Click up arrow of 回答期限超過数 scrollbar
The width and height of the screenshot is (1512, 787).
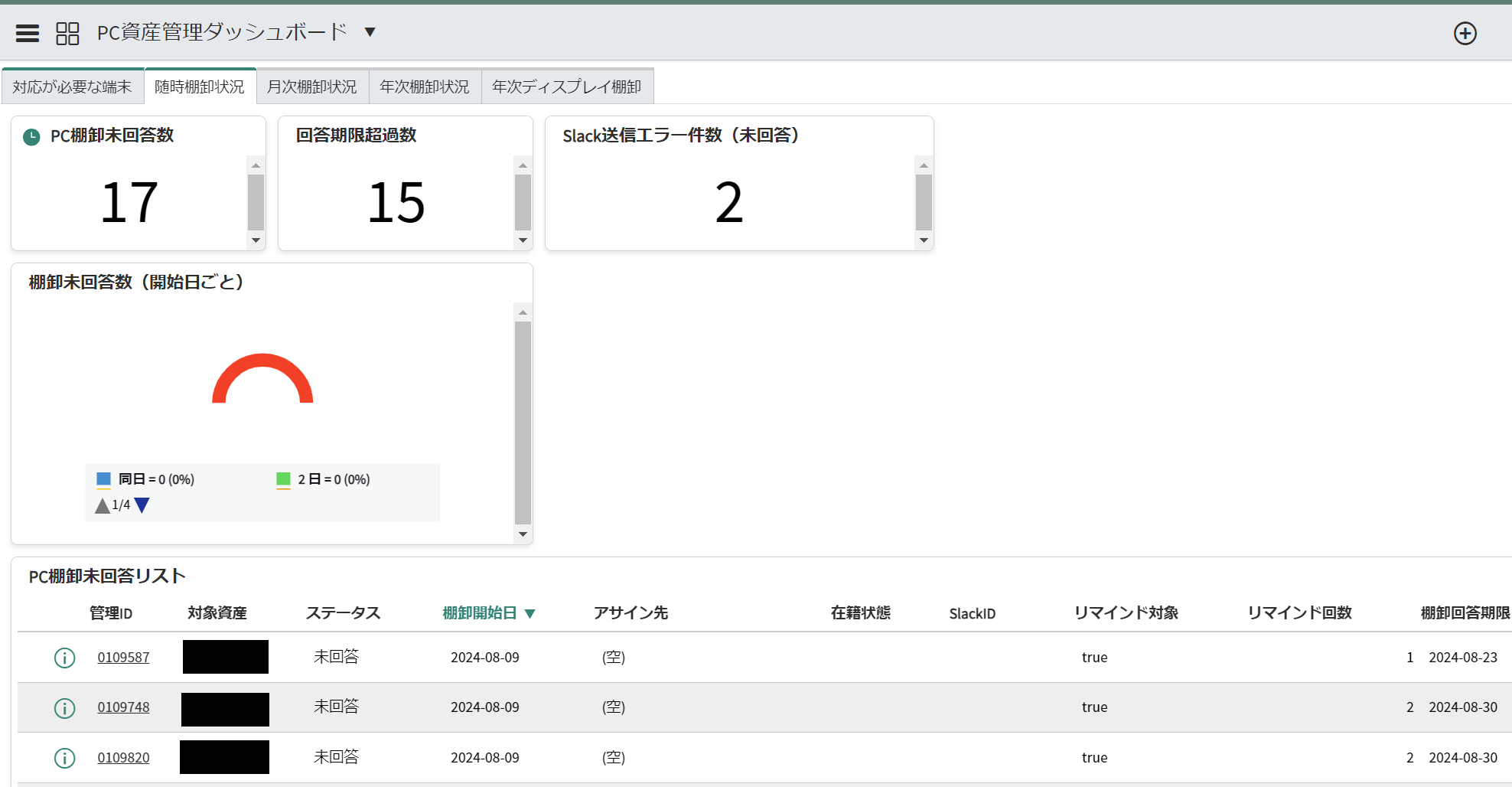click(523, 165)
